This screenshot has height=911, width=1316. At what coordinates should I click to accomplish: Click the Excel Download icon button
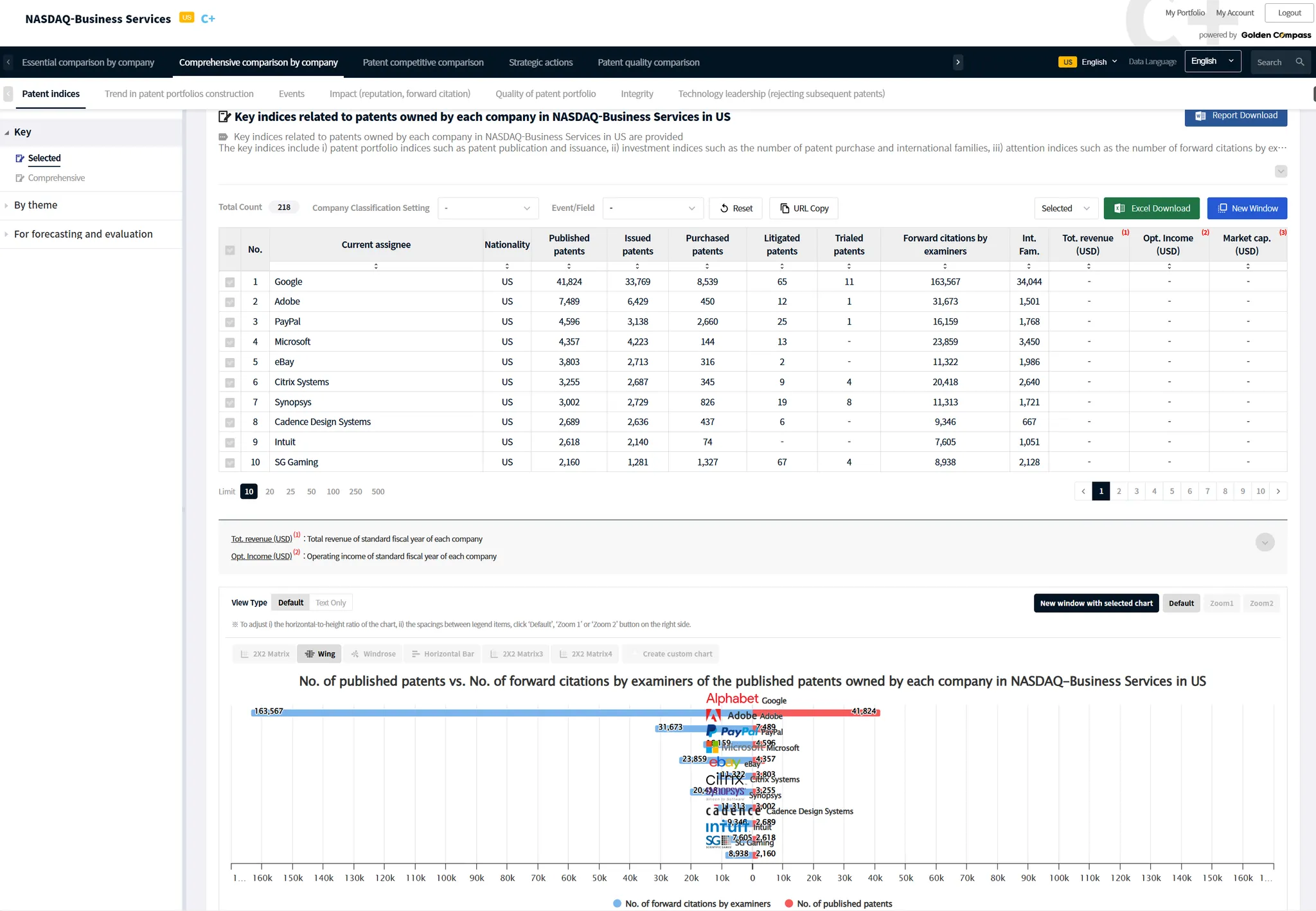[1119, 208]
